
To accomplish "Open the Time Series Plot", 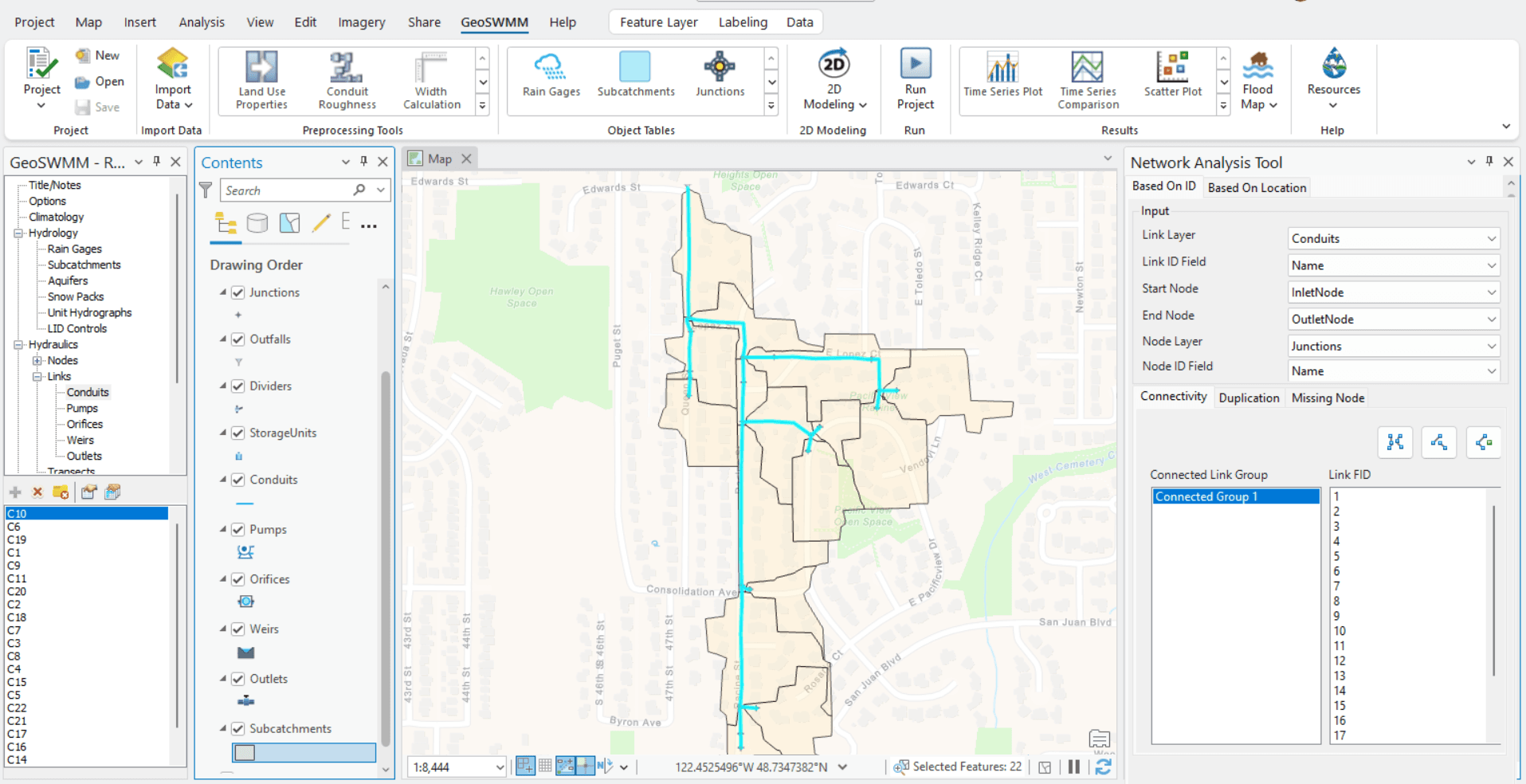I will pyautogui.click(x=1002, y=75).
